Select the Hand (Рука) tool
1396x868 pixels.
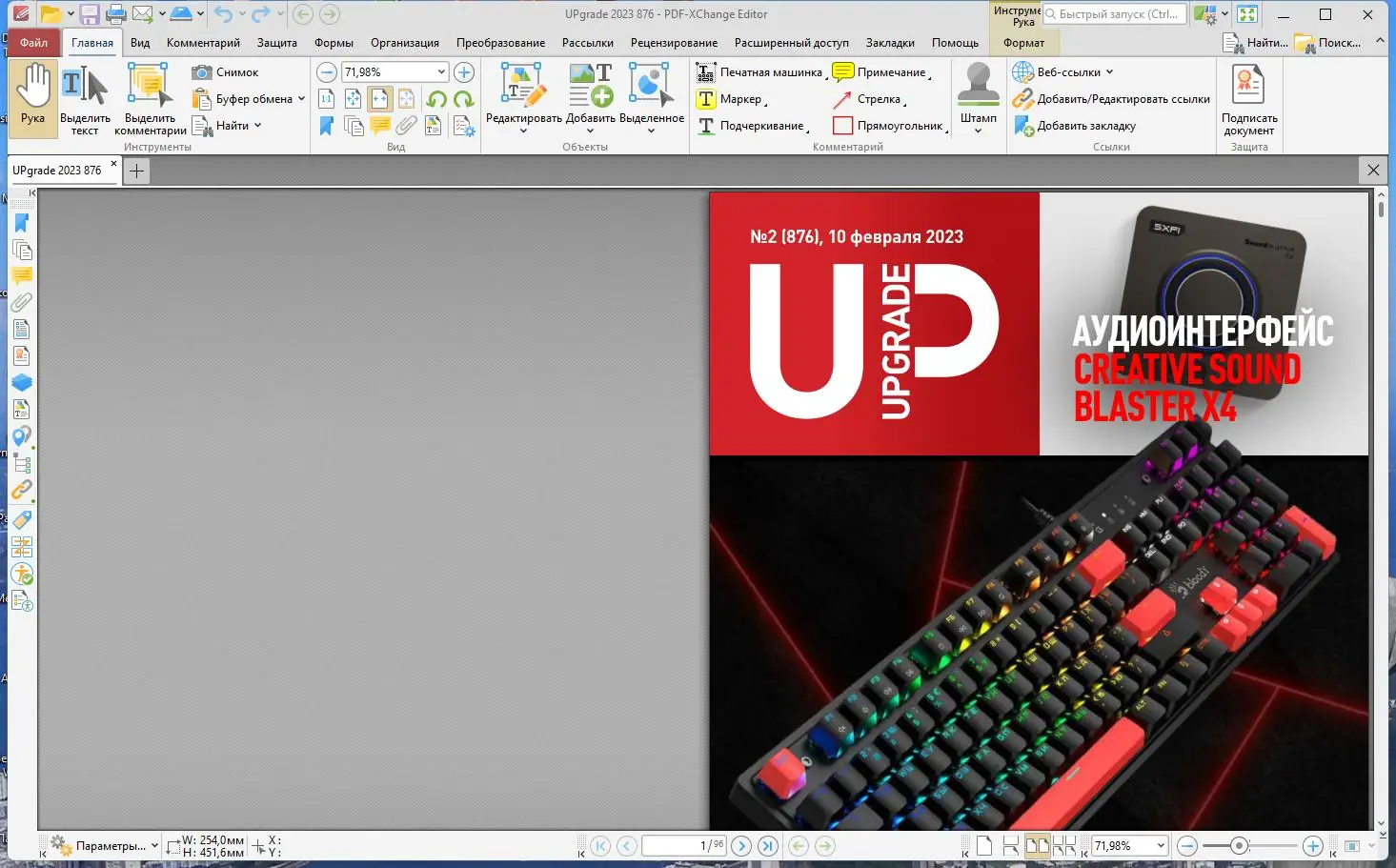coord(33,98)
